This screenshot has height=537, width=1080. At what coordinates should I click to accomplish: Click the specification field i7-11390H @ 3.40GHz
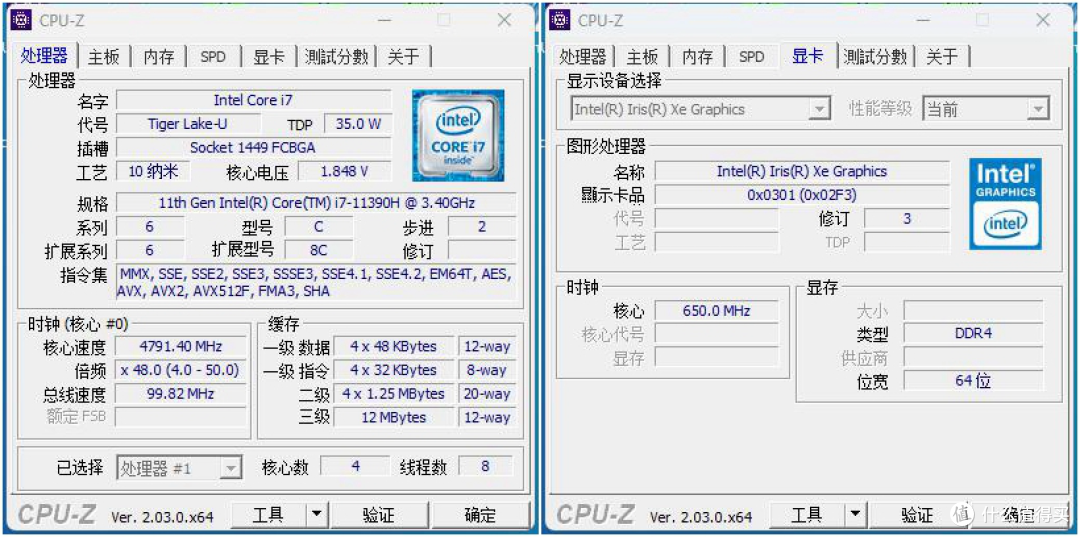coord(316,203)
